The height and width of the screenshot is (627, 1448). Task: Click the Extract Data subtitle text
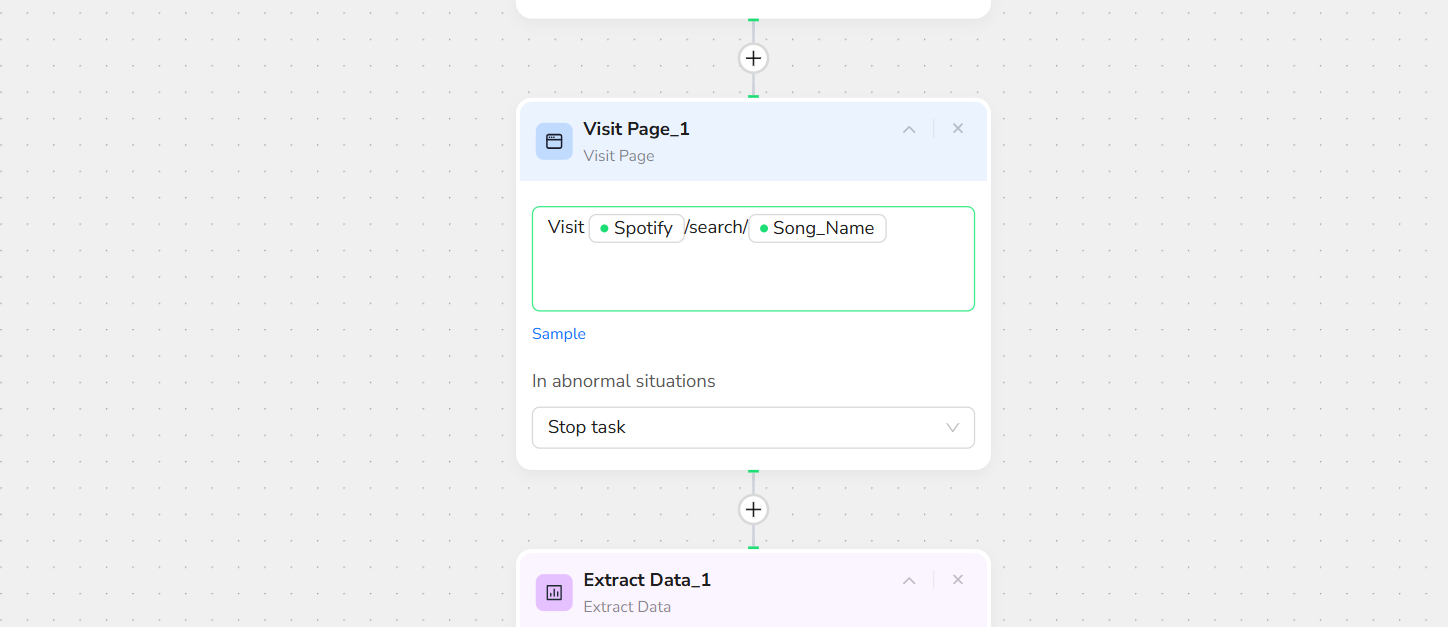(x=626, y=607)
